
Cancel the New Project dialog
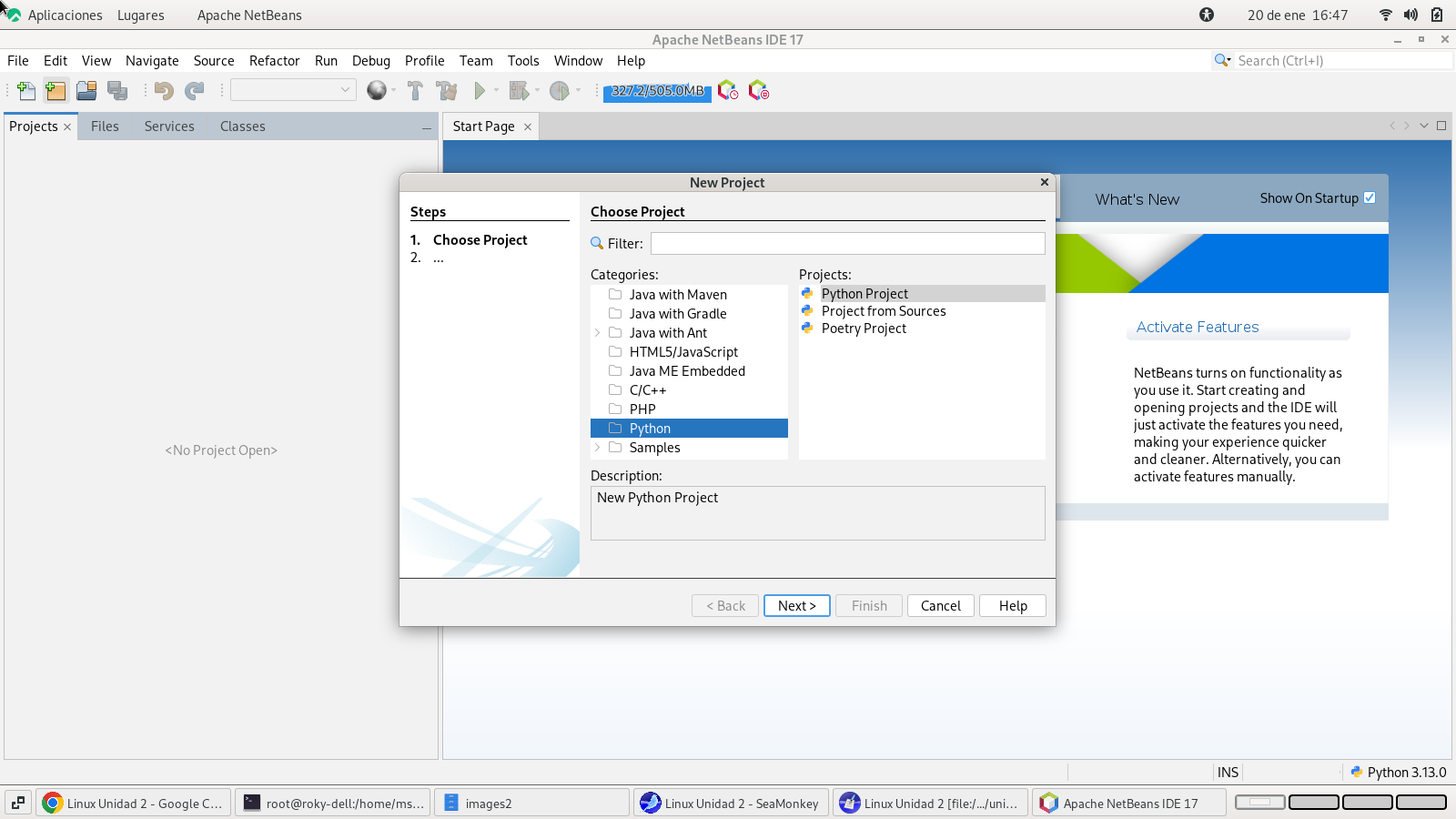coord(940,606)
